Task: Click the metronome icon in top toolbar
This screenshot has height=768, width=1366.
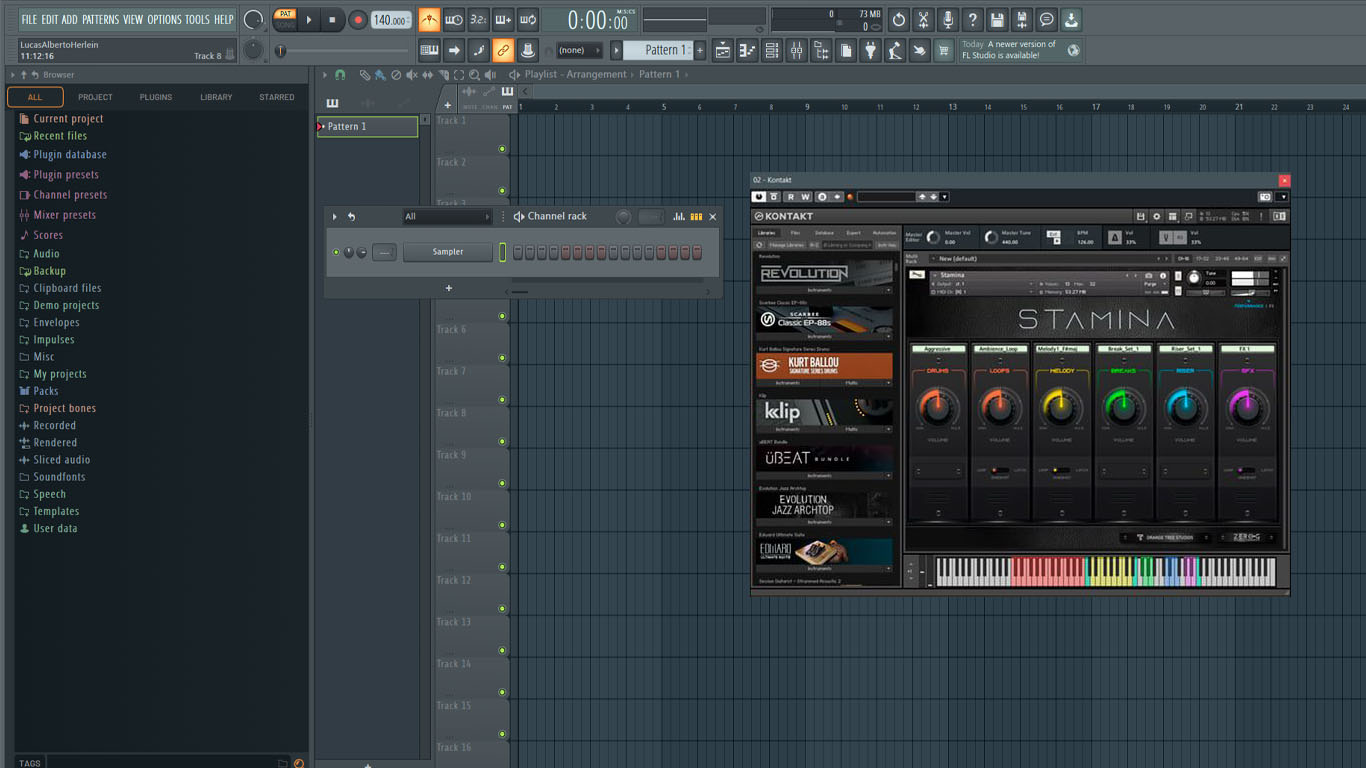Action: (x=429, y=19)
